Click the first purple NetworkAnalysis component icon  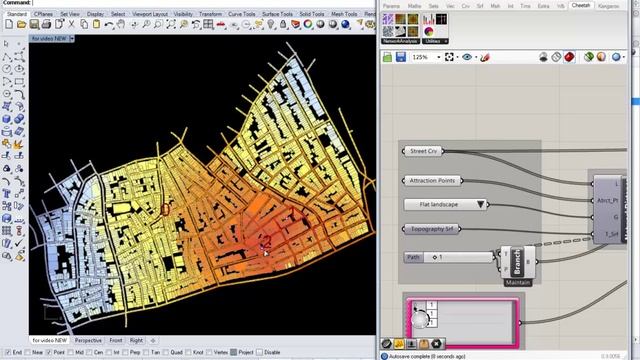[388, 19]
